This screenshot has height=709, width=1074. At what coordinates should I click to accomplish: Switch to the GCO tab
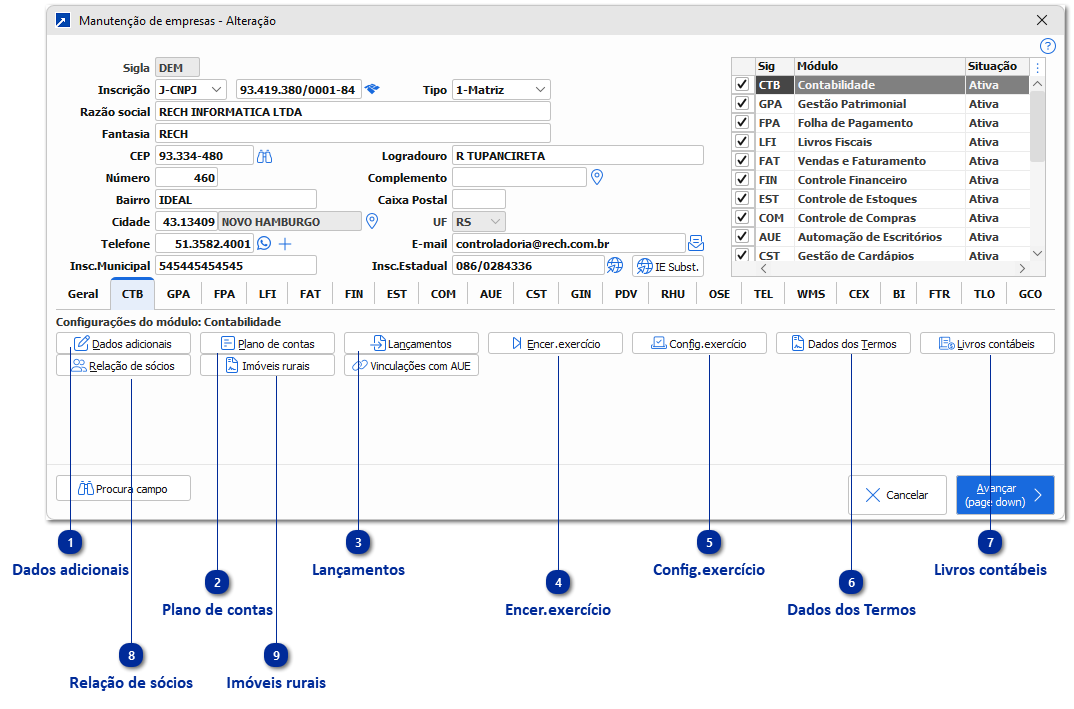1030,294
